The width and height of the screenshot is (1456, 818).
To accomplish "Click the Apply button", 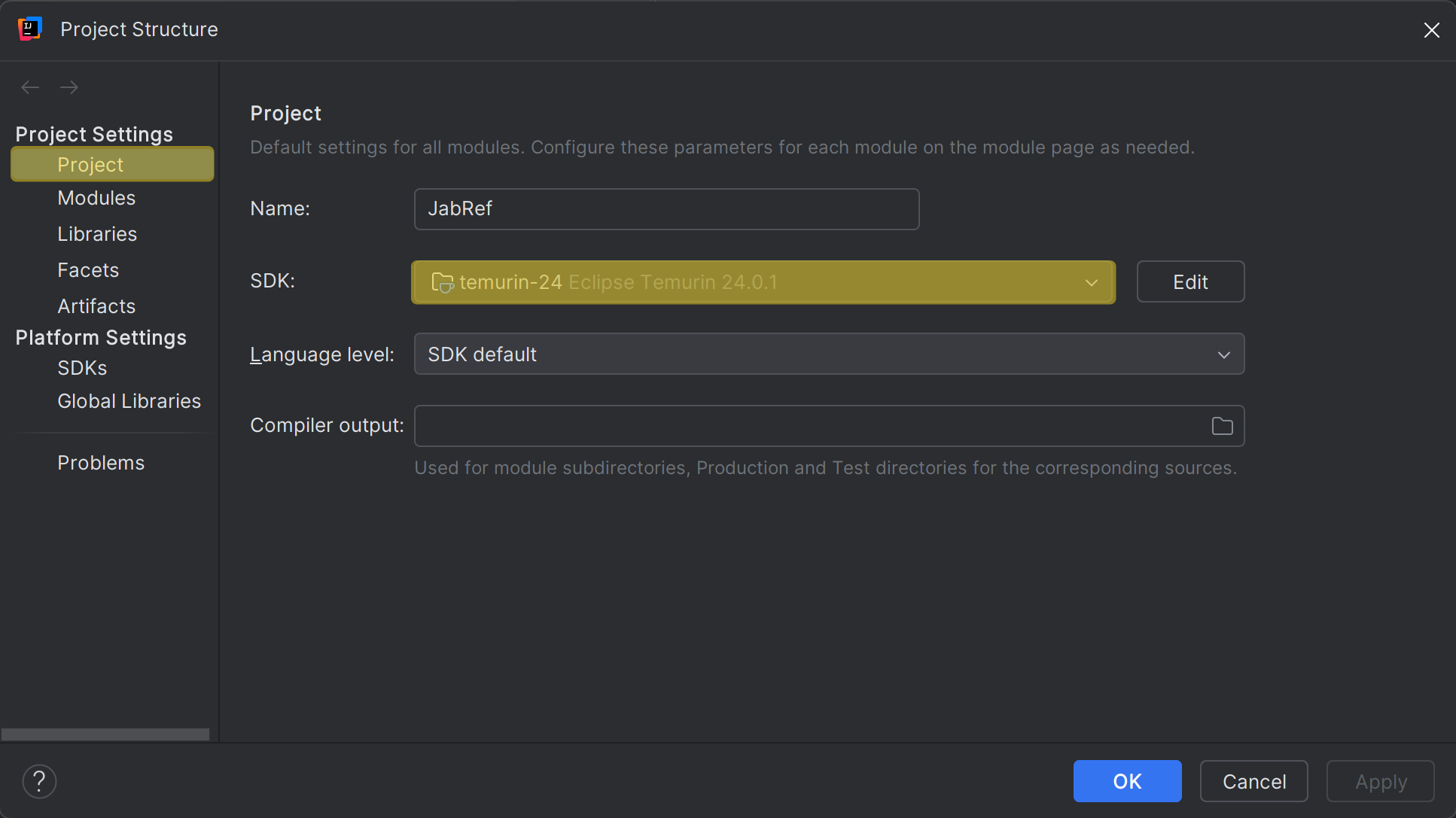I will pyautogui.click(x=1380, y=781).
